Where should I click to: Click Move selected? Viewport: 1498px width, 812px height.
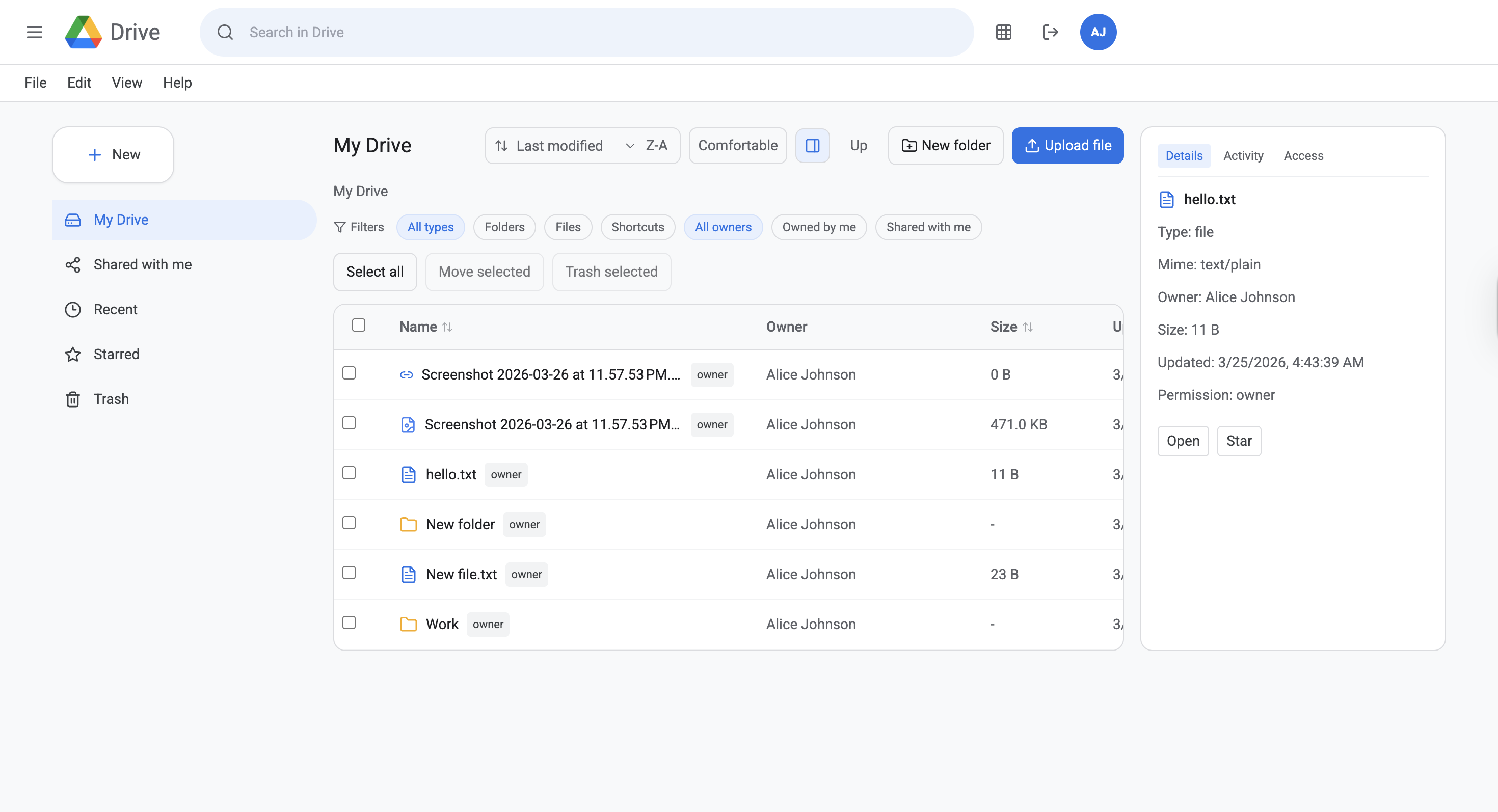485,272
